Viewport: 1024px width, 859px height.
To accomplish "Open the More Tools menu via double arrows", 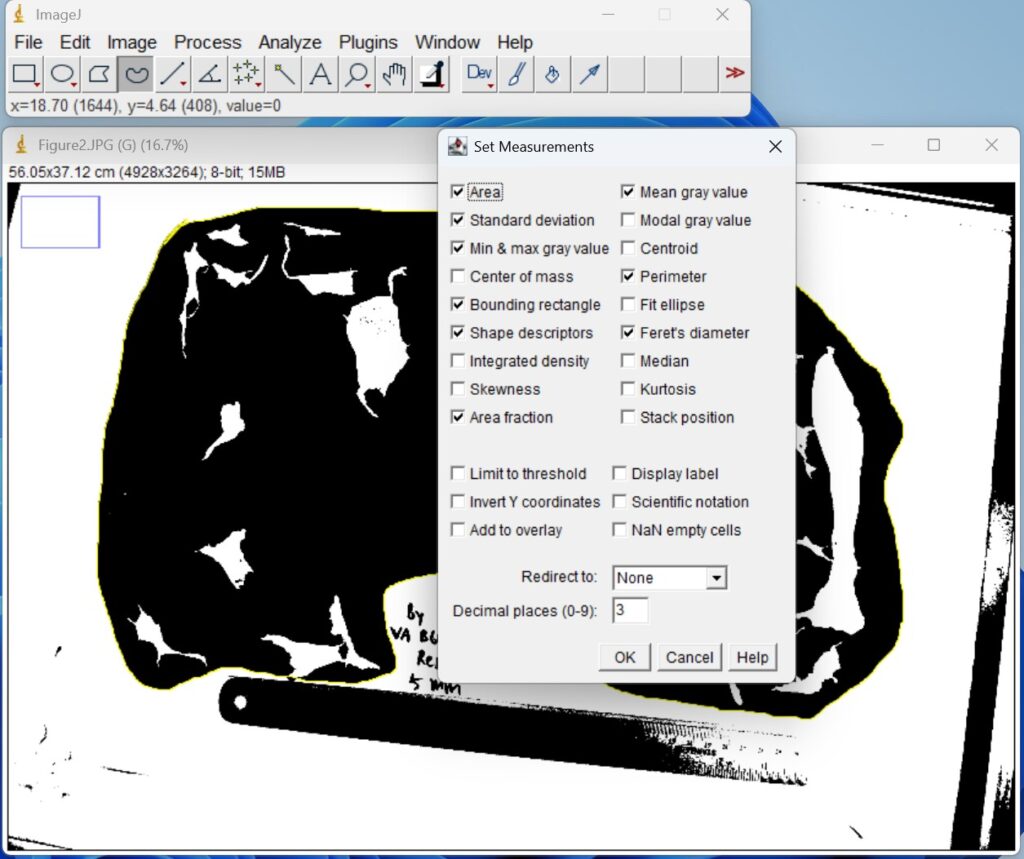I will coord(735,74).
